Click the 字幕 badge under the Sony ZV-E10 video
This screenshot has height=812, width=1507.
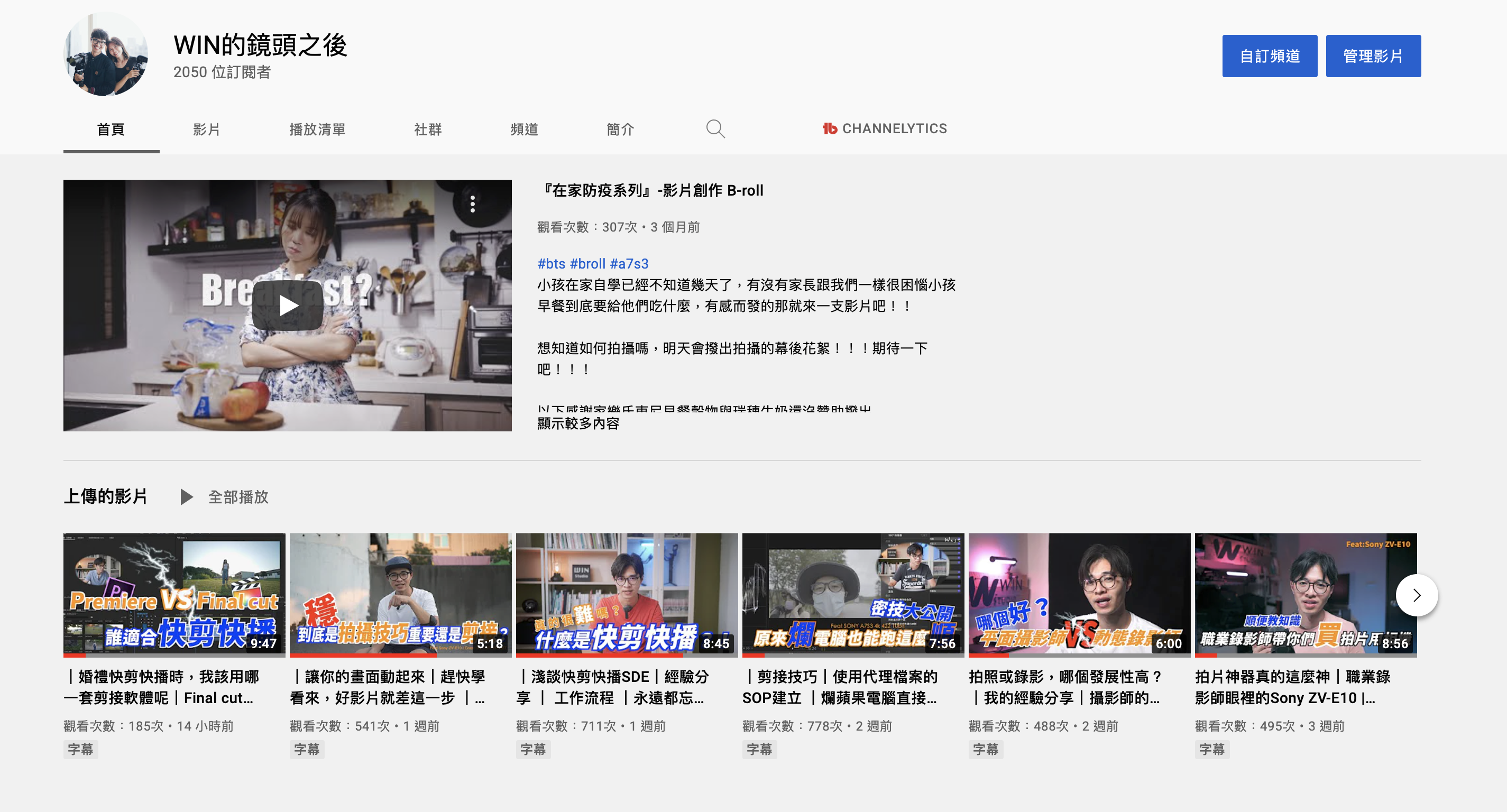(1212, 750)
